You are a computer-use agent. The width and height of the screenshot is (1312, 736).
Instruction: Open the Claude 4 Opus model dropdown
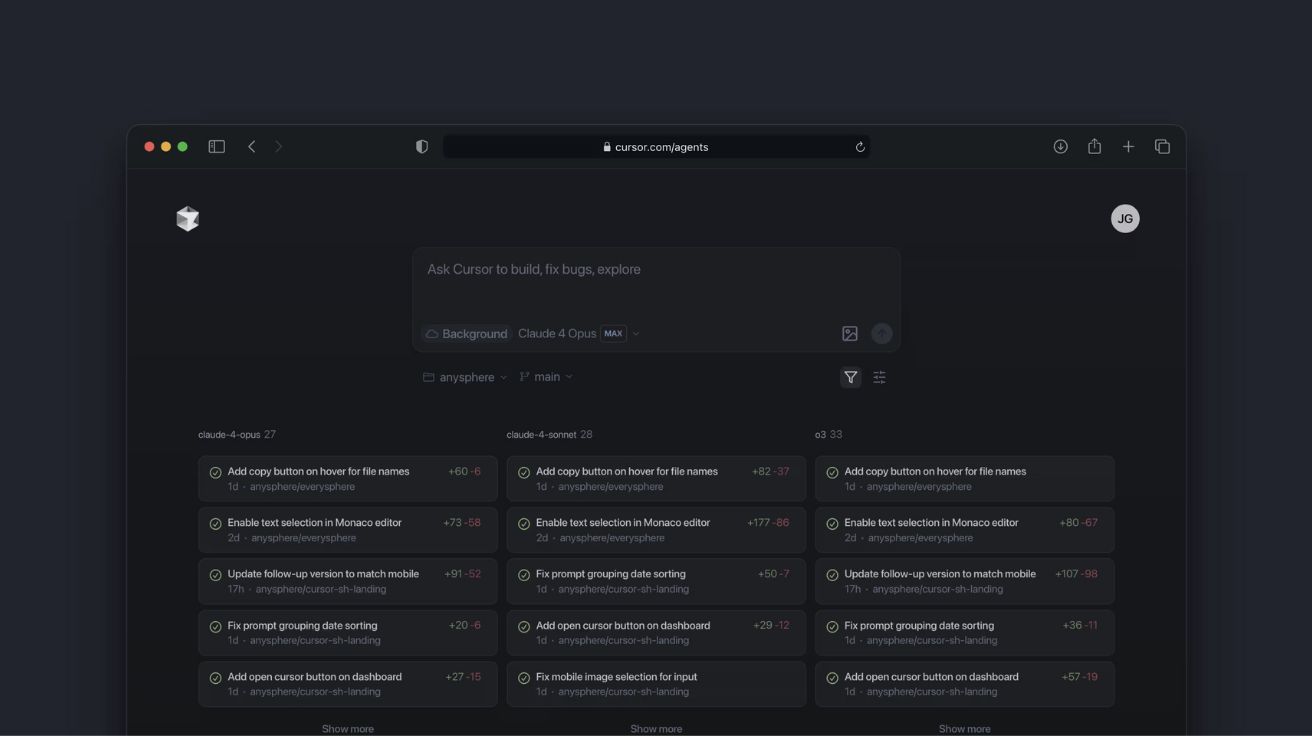point(579,334)
